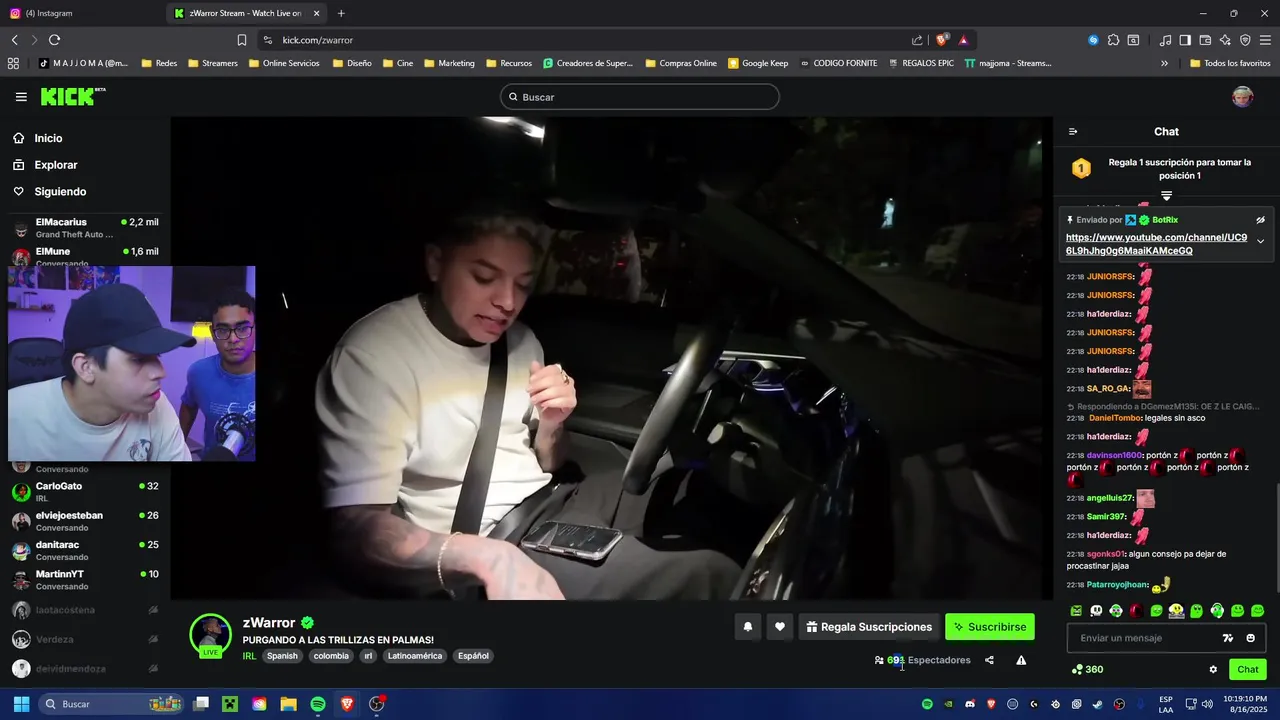Open MartinnYT channel in the sidebar
Image resolution: width=1280 pixels, height=720 pixels.
pyautogui.click(x=85, y=580)
